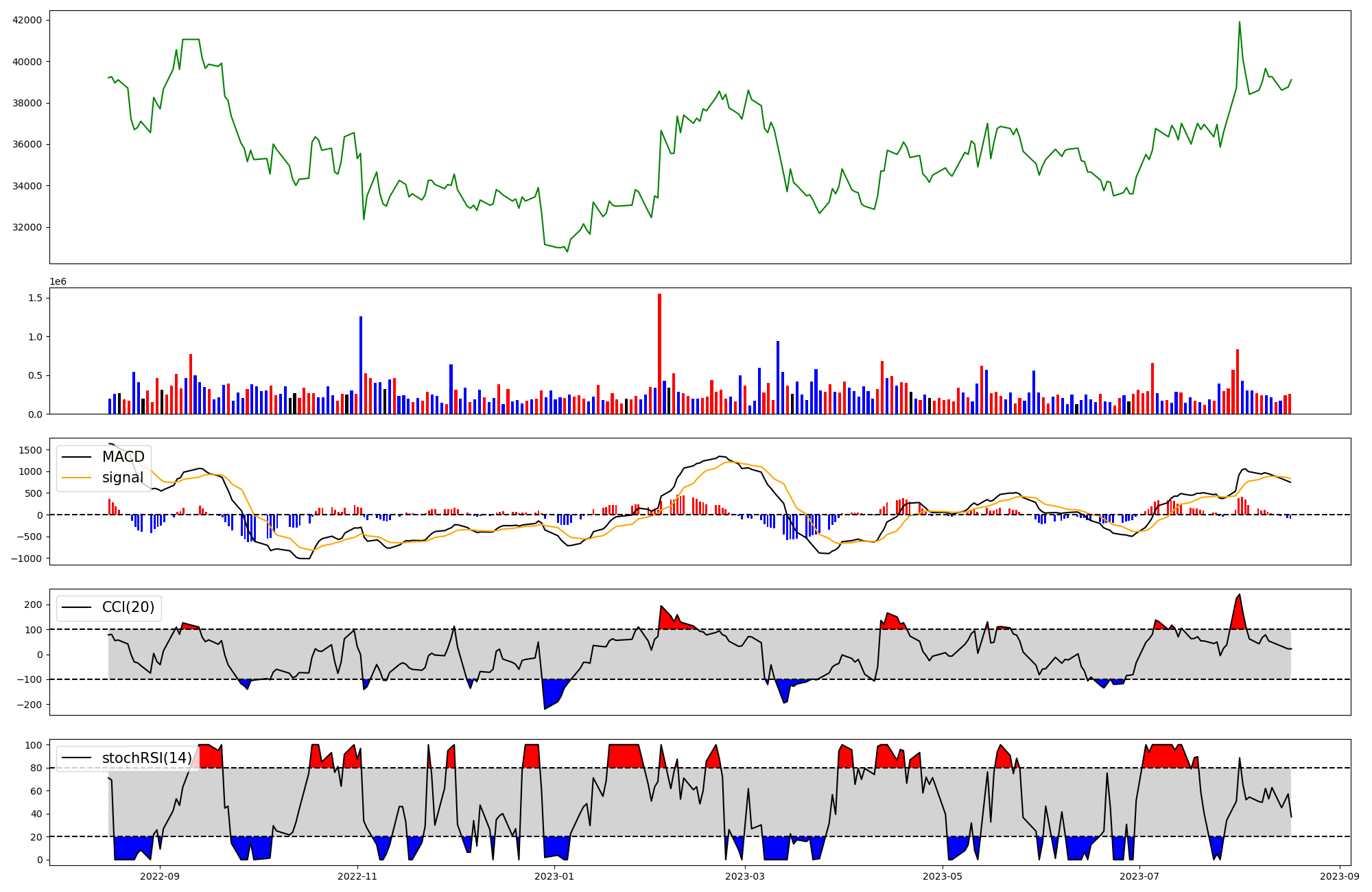Click the 2022-09 x-axis date label
Viewport: 1372px width, 892px height.
pyautogui.click(x=160, y=876)
